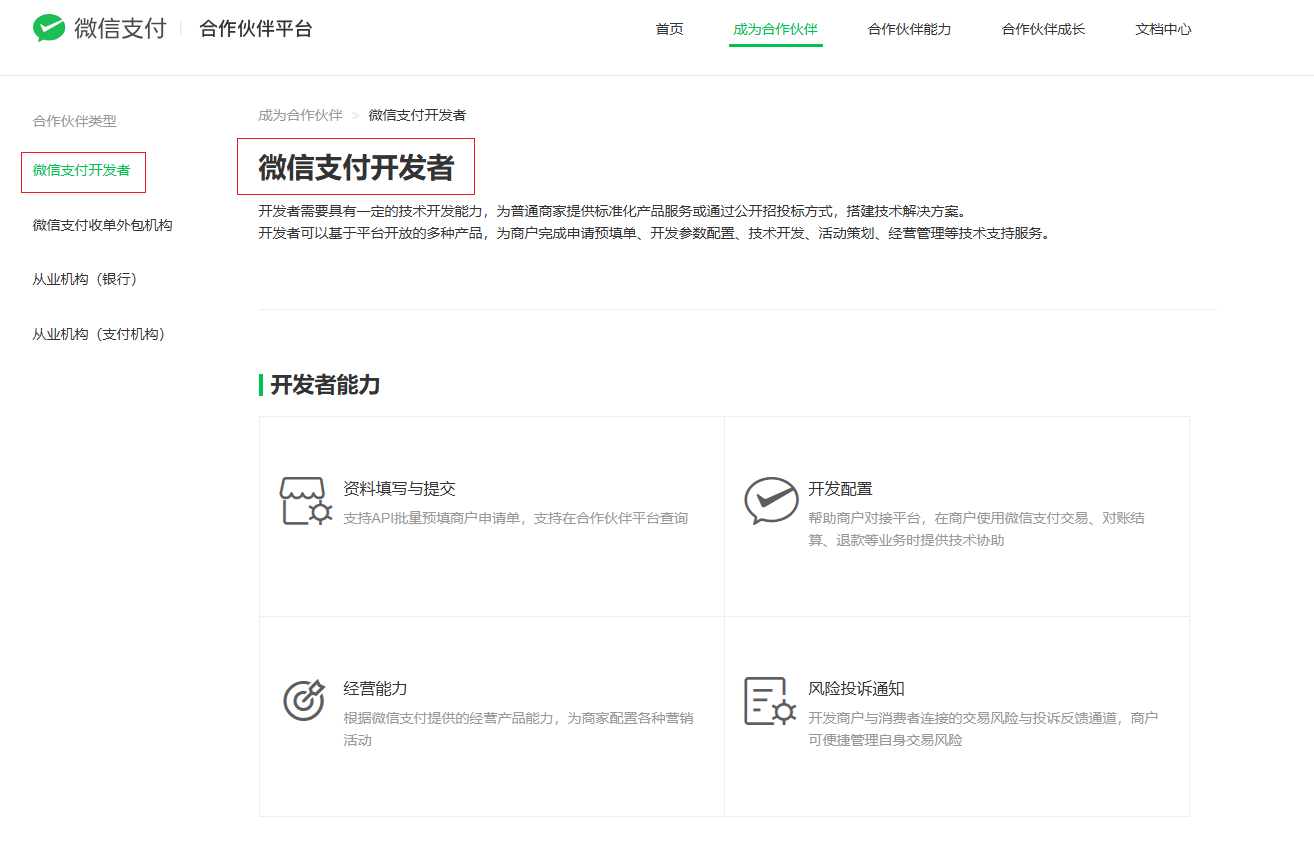1314x846 pixels.
Task: Click the 合作伙伴平台 header title
Action: tap(256, 29)
